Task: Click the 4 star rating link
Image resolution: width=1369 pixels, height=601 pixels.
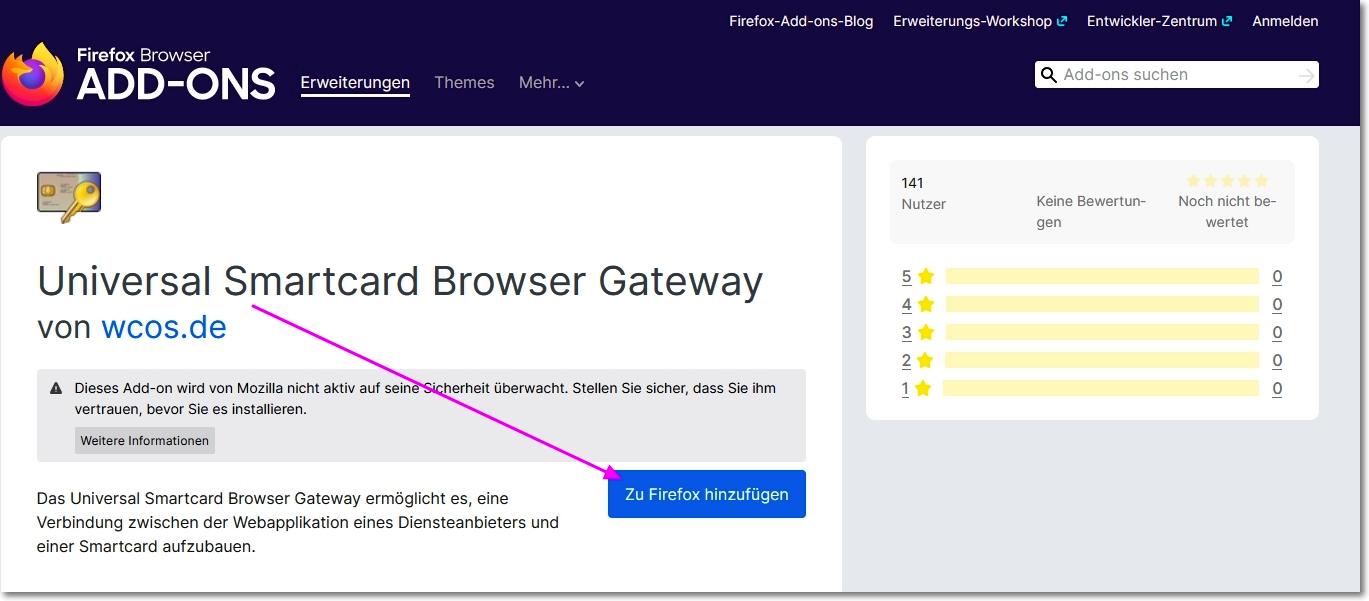Action: point(917,305)
